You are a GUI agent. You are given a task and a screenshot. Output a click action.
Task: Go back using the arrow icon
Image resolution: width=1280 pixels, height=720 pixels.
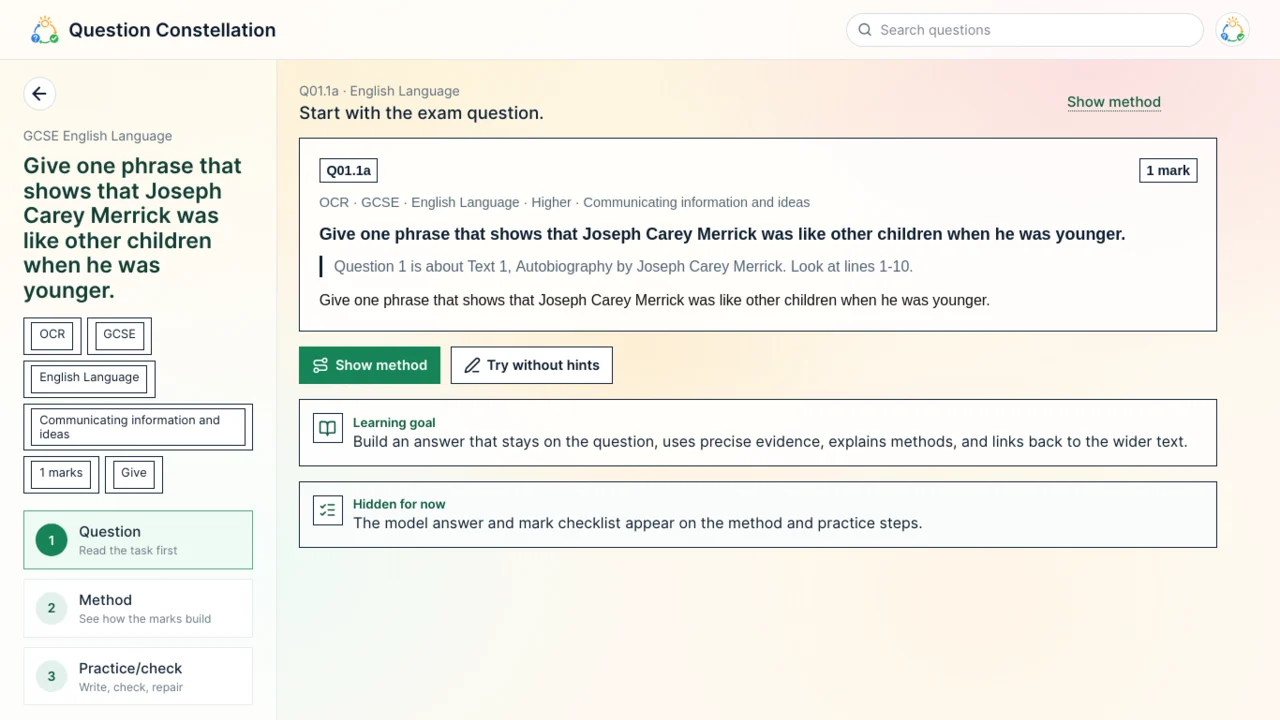tap(39, 94)
